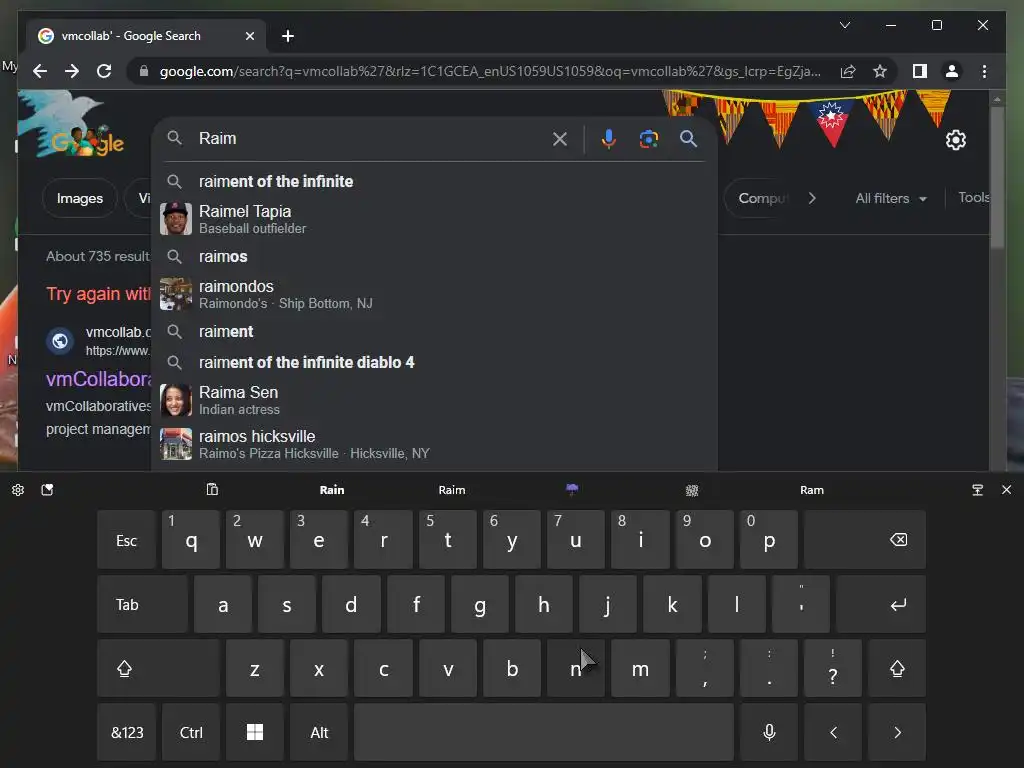Expand more filter chips arrow
The image size is (1024, 768).
click(x=812, y=198)
